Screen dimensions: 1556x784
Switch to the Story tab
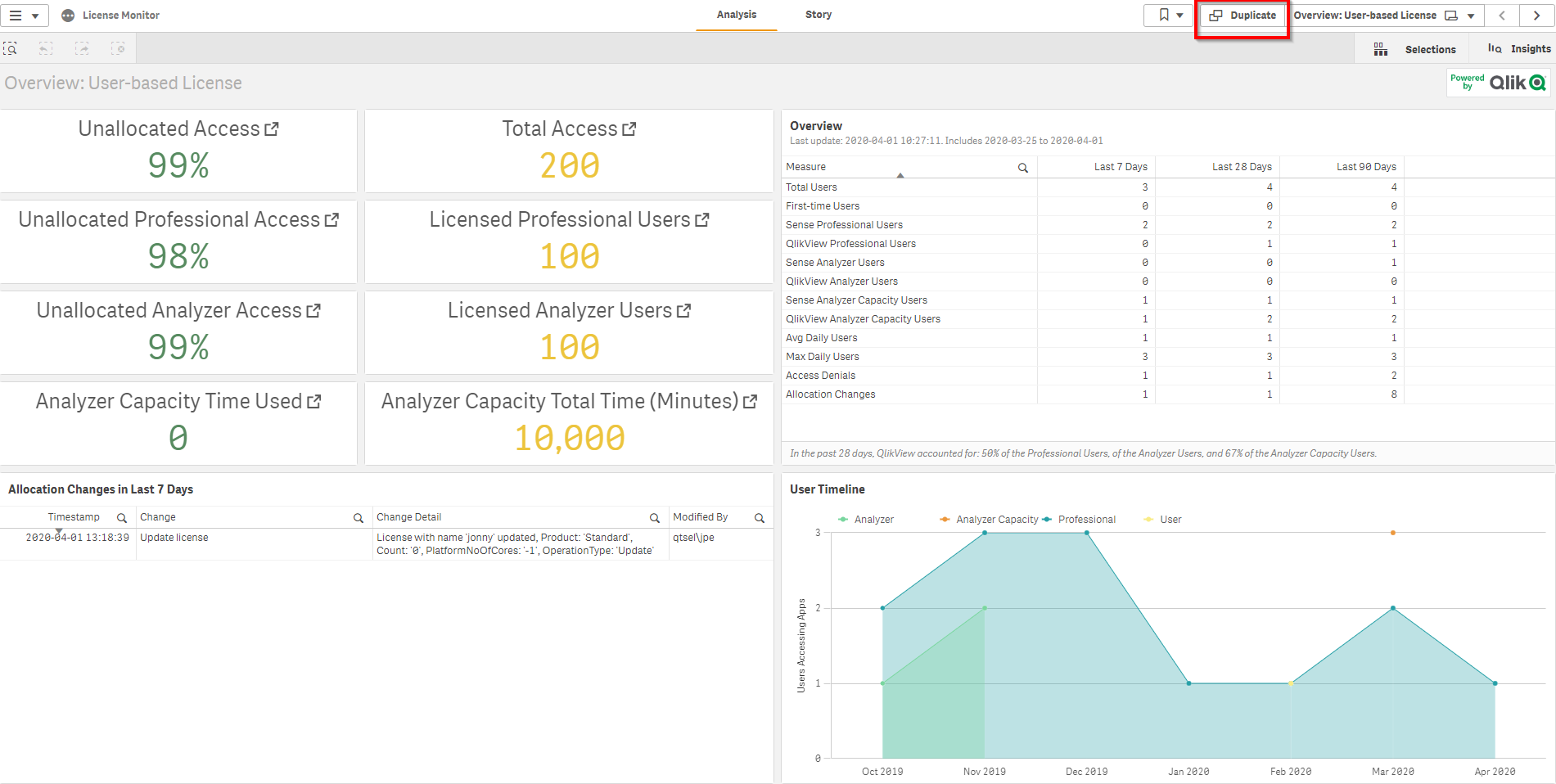pos(819,14)
